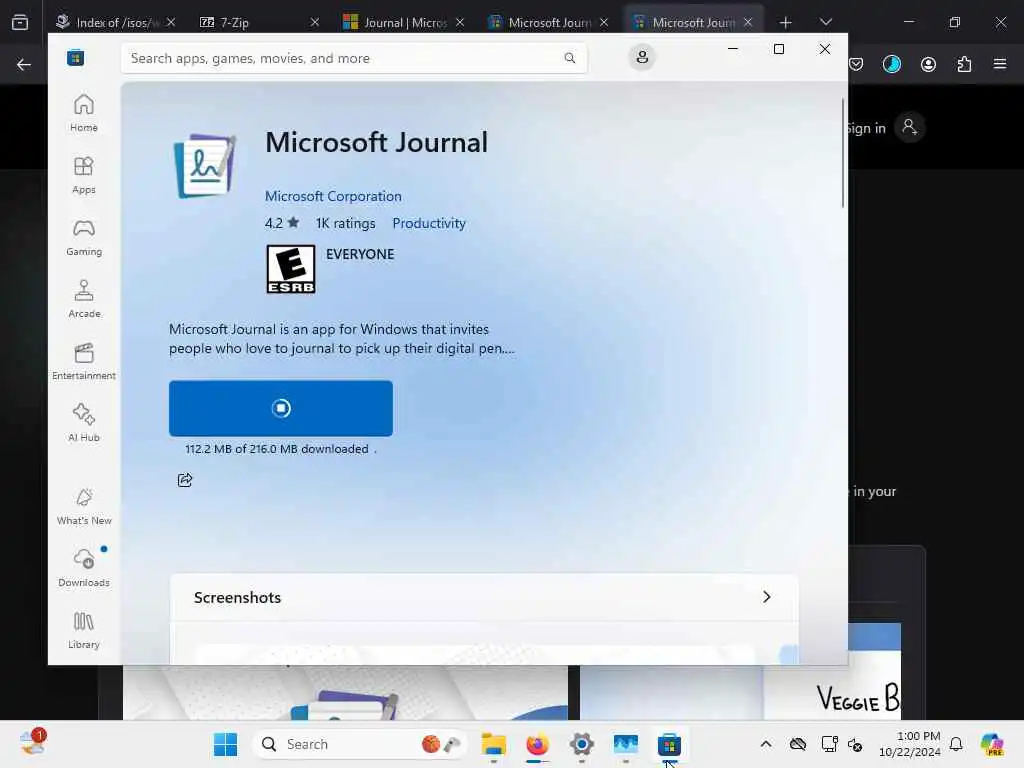Open Gaming section in Store sidebar

84,237
